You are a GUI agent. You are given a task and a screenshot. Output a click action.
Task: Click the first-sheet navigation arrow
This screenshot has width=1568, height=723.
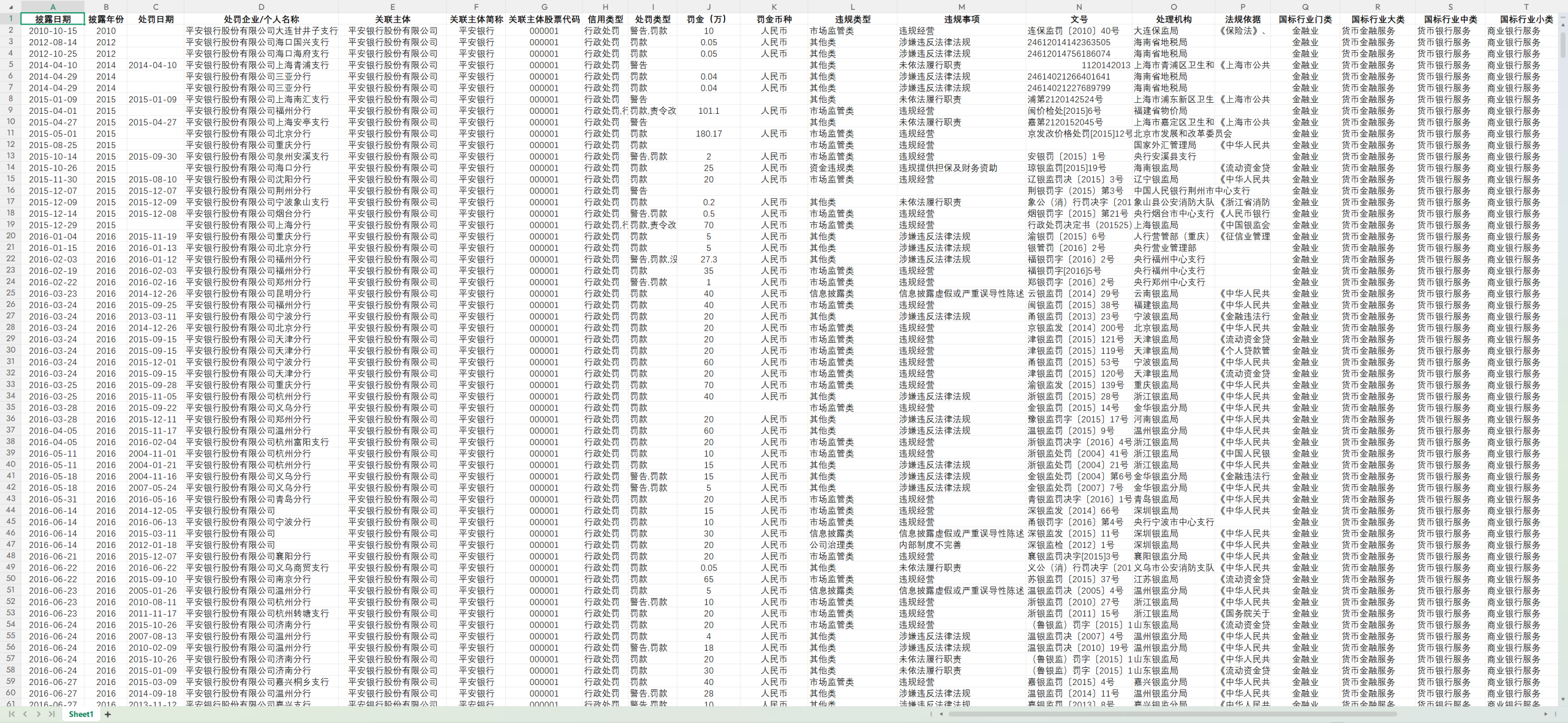tap(12, 714)
